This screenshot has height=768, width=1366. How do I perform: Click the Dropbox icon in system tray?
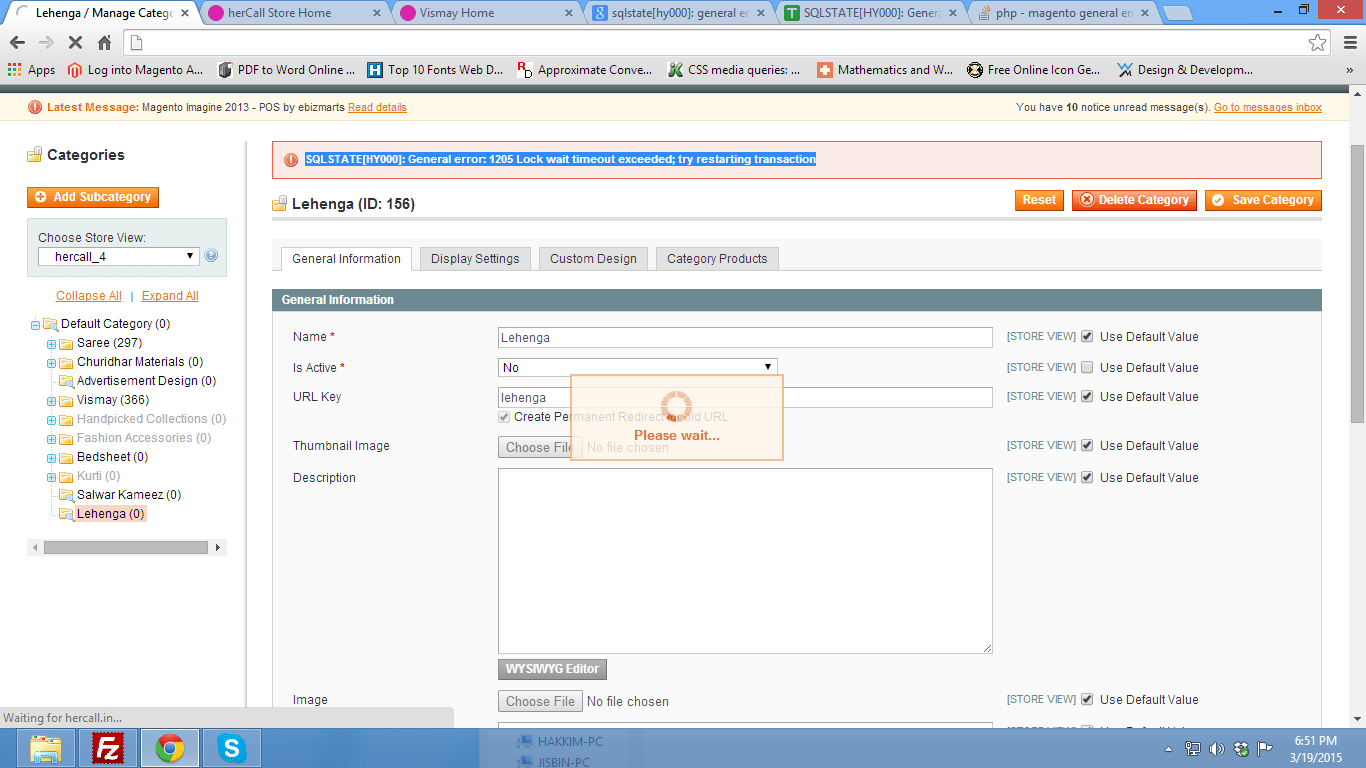[1241, 748]
